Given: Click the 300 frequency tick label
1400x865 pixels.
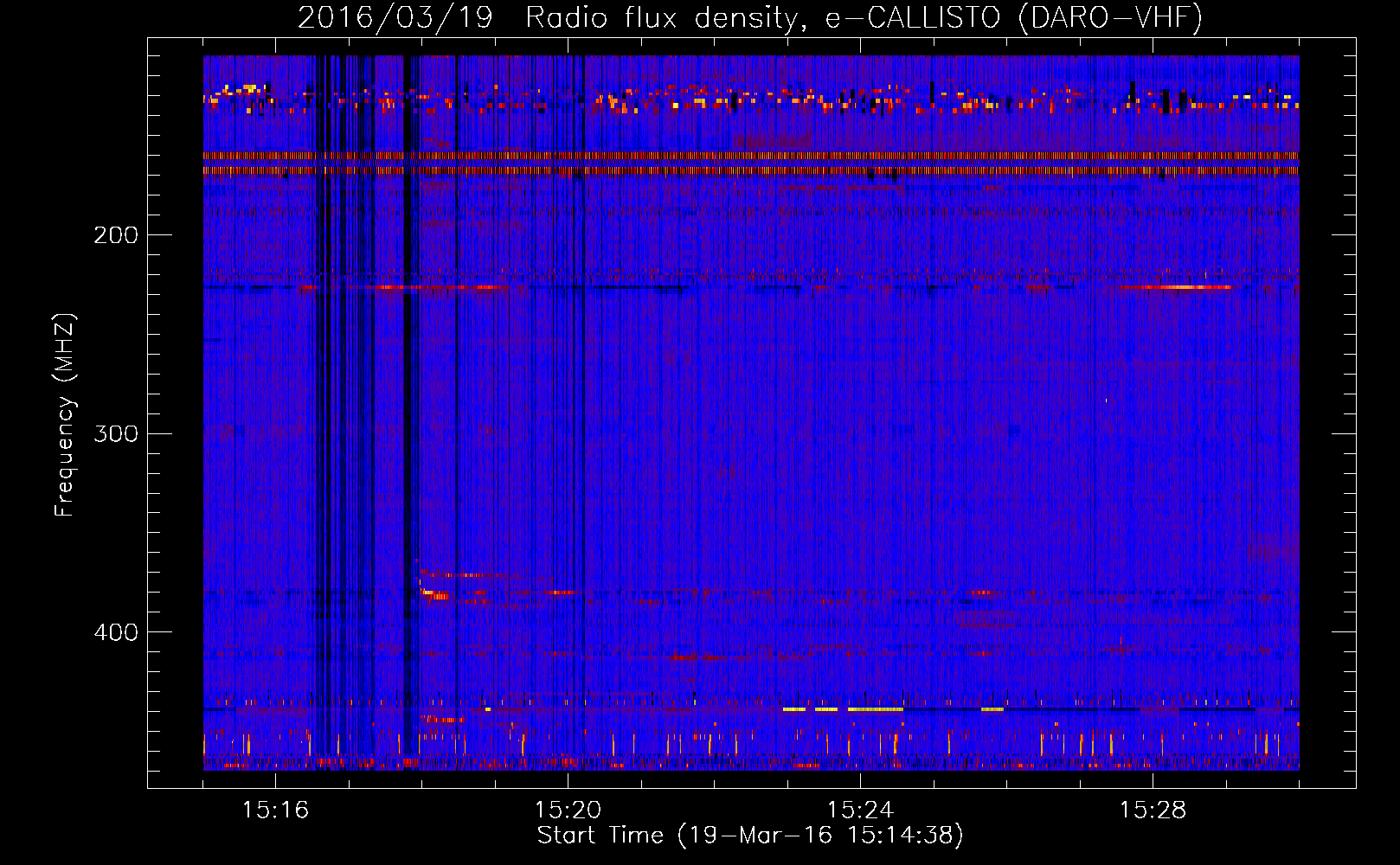Looking at the screenshot, I should [116, 433].
